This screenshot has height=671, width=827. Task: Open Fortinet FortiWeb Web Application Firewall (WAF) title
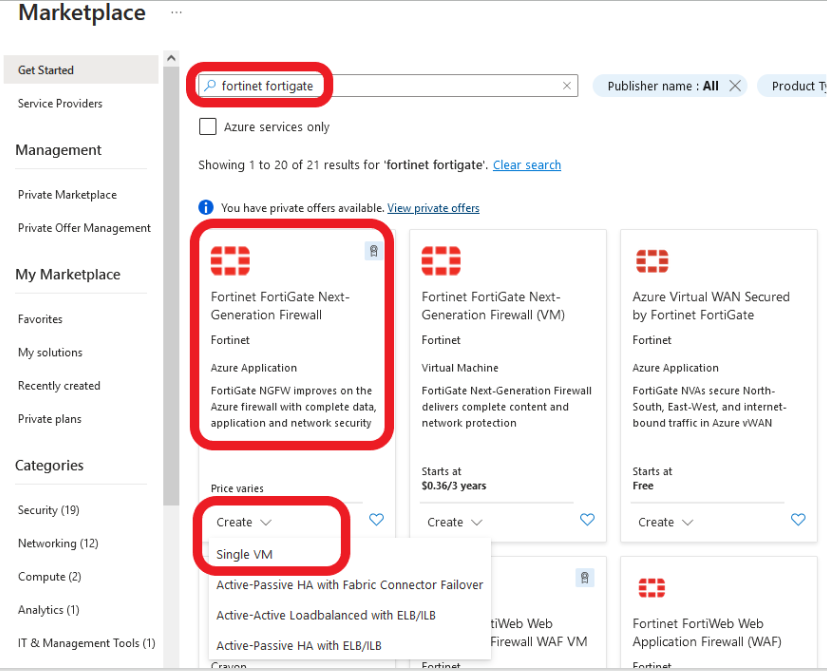click(x=707, y=632)
